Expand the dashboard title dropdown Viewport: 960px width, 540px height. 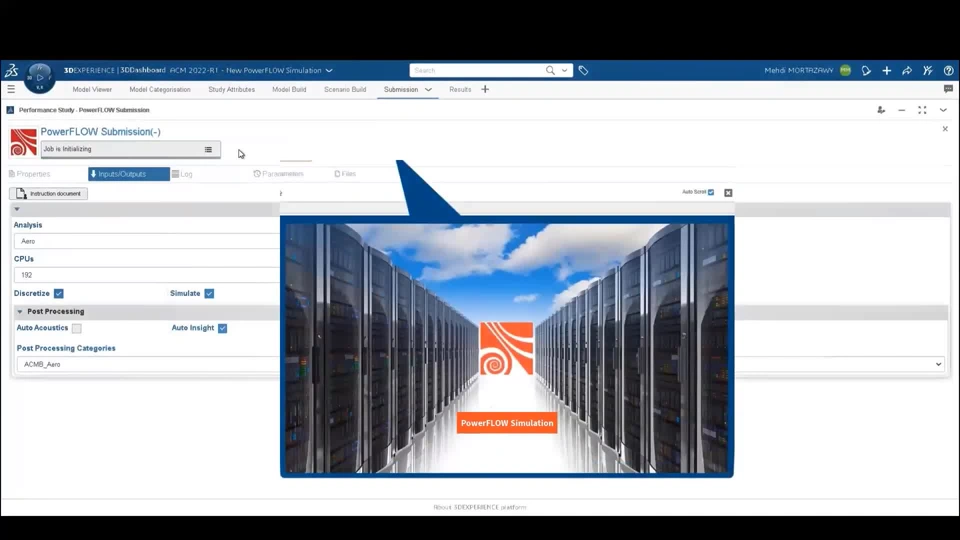tap(329, 70)
